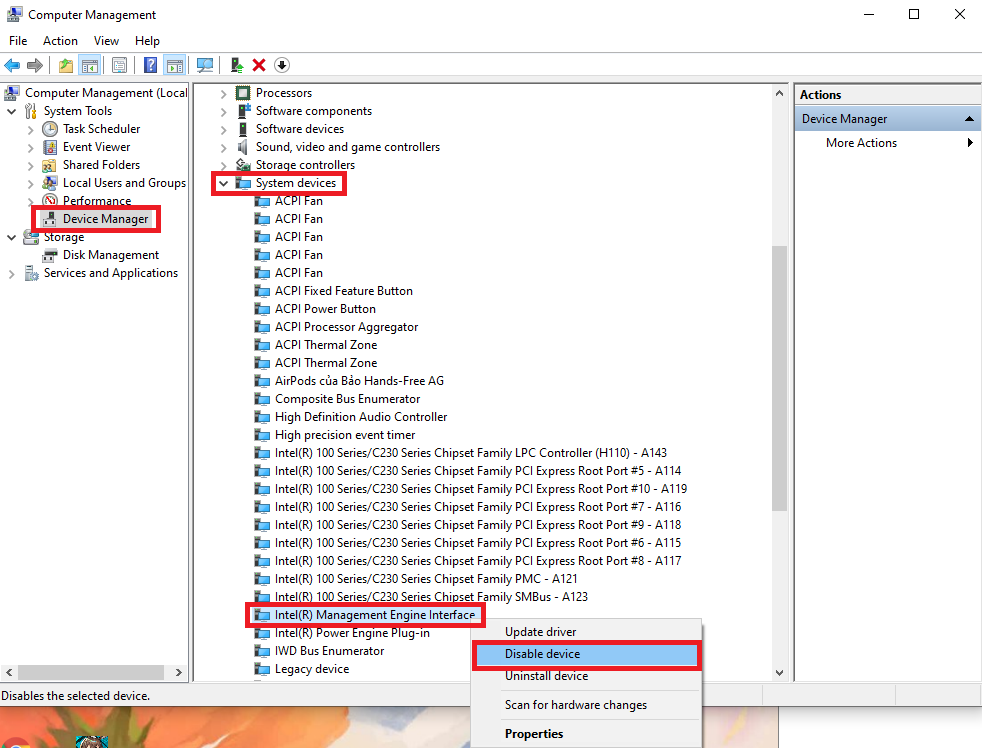Click the gray Forward arrow in toolbar
This screenshot has width=982, height=749.
pos(35,65)
